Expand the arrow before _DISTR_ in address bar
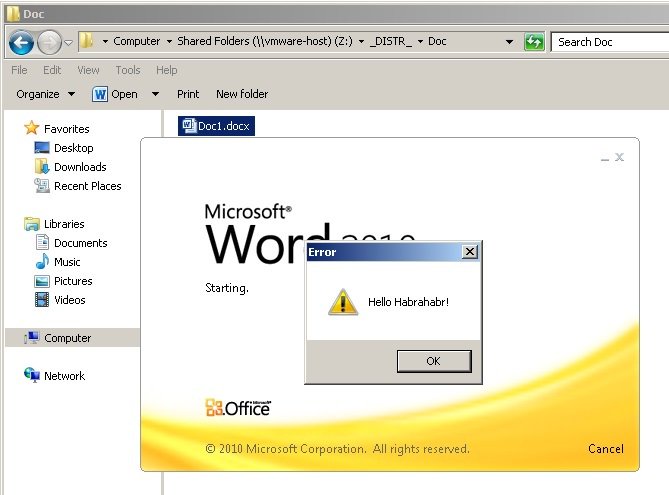The height and width of the screenshot is (495, 669). [361, 41]
